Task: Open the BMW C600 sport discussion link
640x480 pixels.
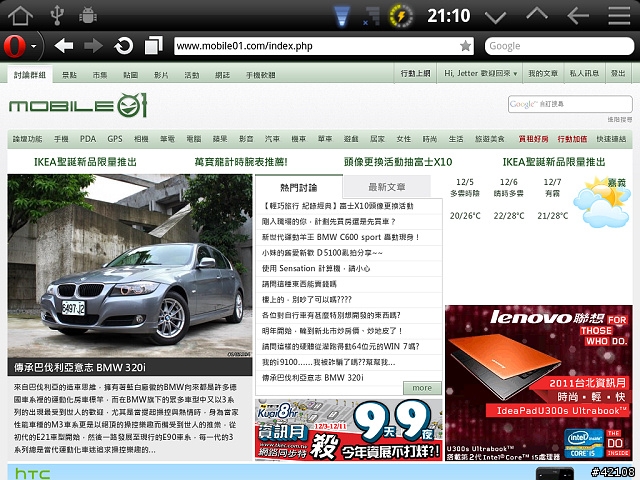Action: tap(340, 237)
